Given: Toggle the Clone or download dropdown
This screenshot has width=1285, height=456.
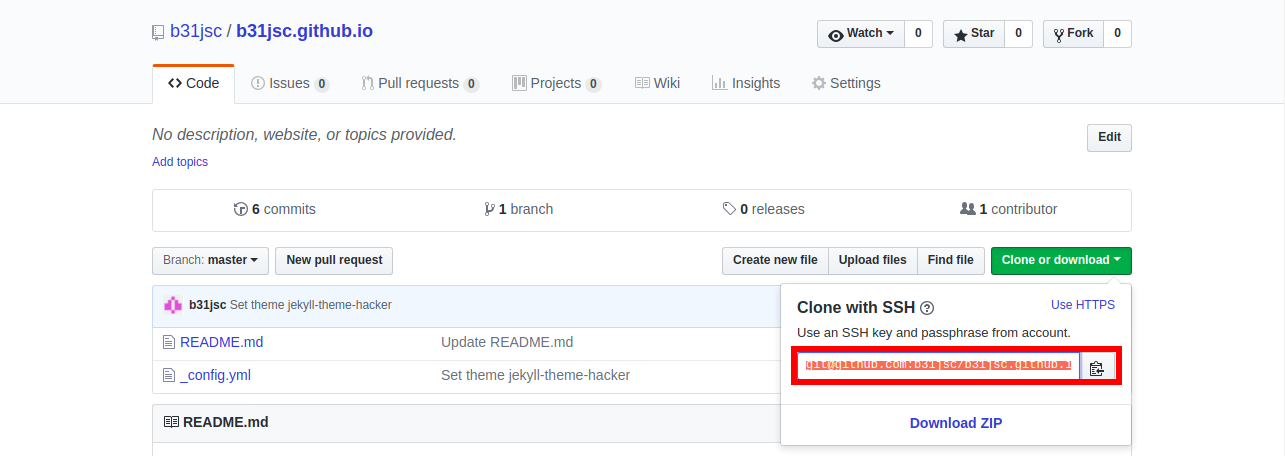Looking at the screenshot, I should pos(1061,260).
